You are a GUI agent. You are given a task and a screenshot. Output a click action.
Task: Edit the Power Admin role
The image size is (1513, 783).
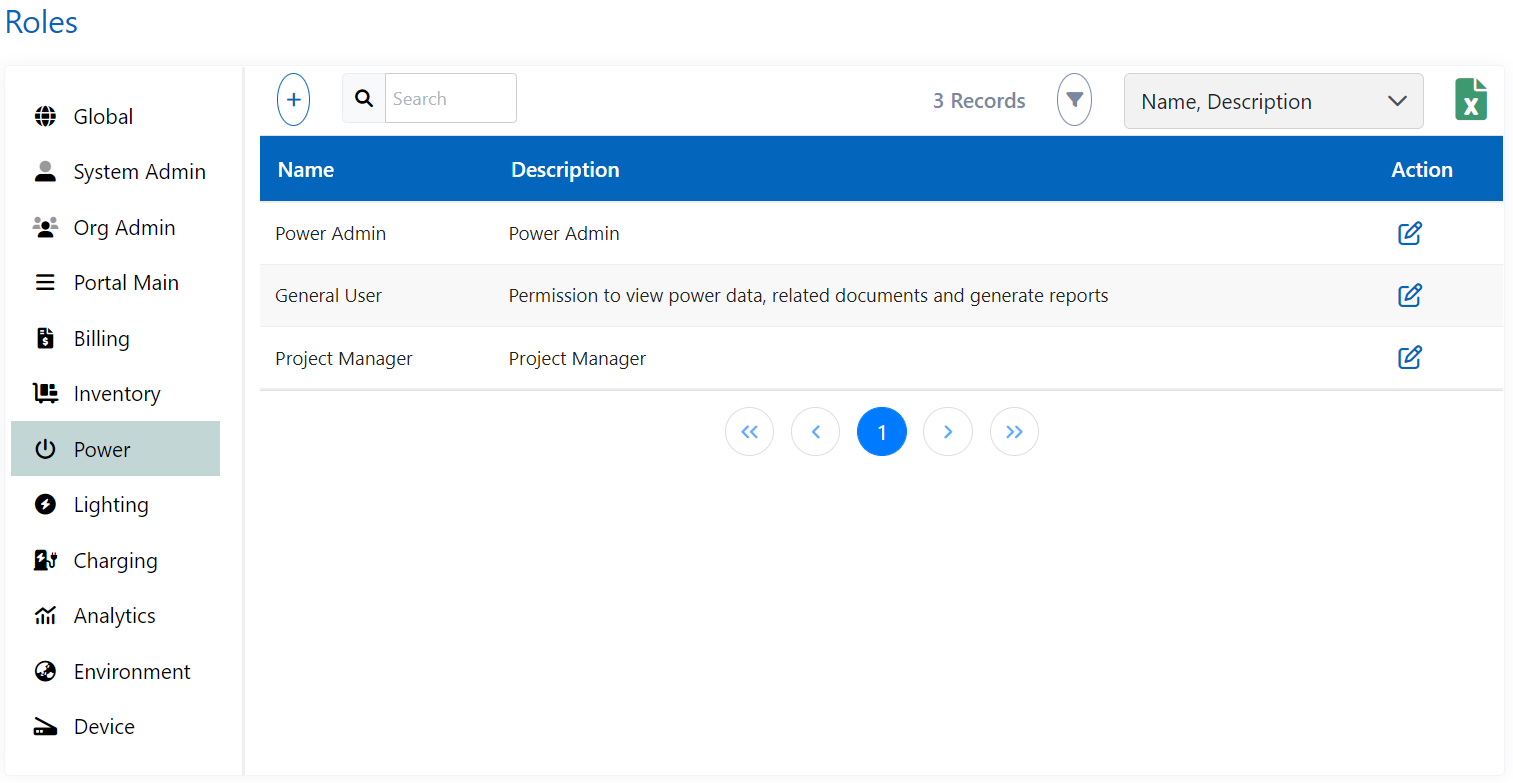tap(1410, 233)
